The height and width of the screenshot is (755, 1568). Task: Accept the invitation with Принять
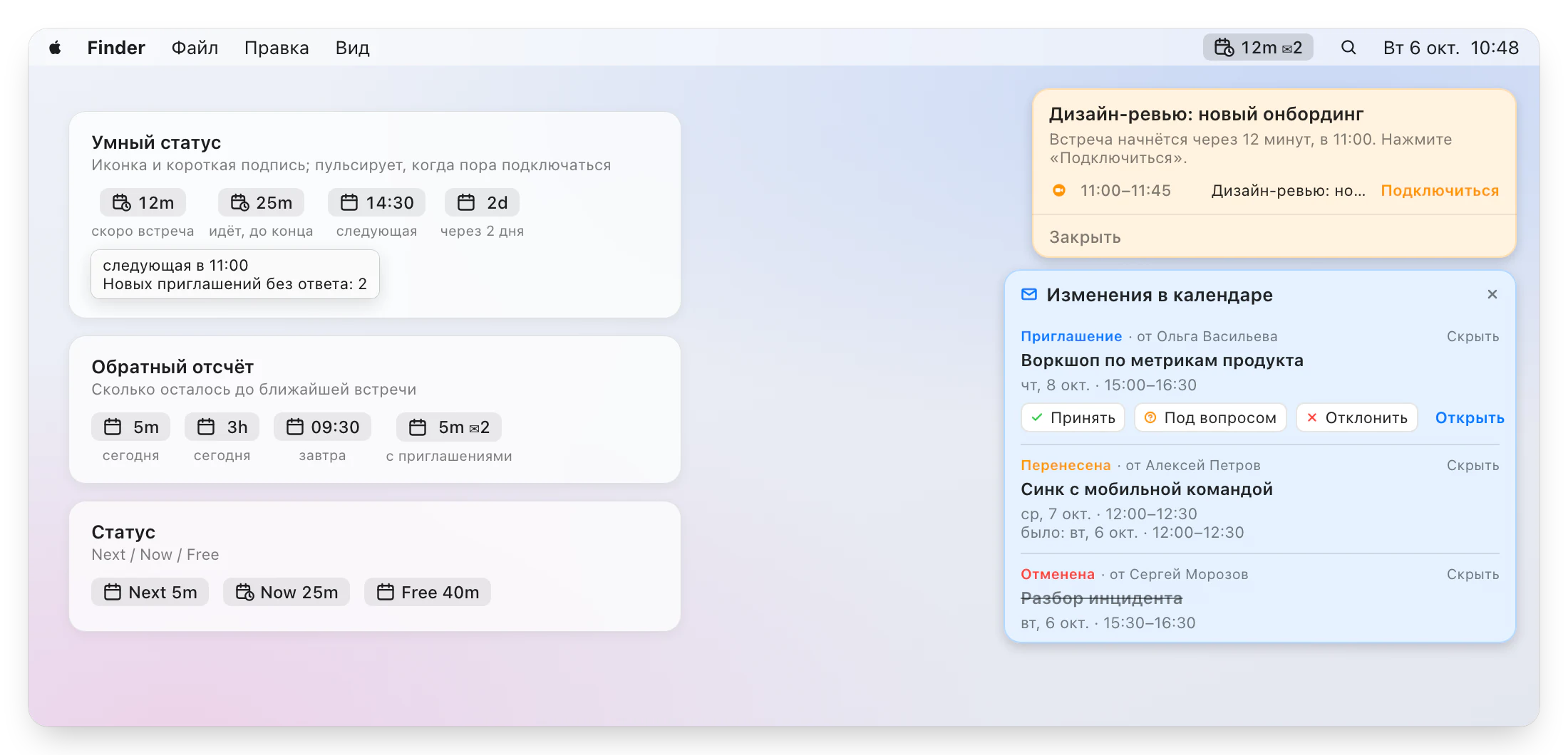[x=1073, y=418]
